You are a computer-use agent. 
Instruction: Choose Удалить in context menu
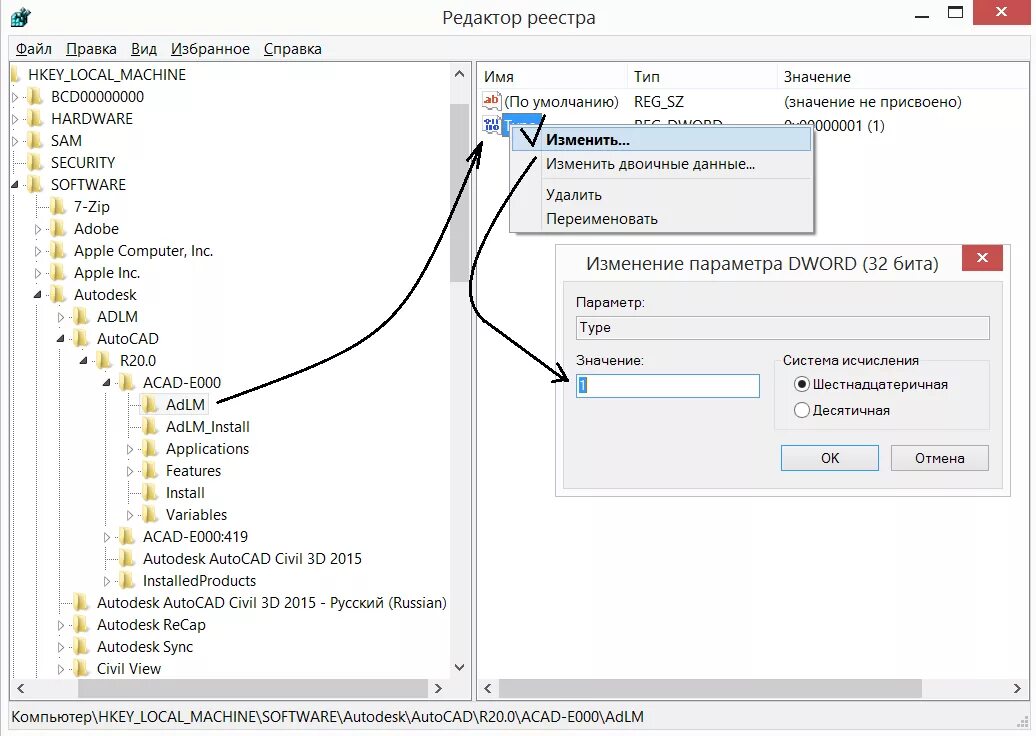(x=661, y=195)
